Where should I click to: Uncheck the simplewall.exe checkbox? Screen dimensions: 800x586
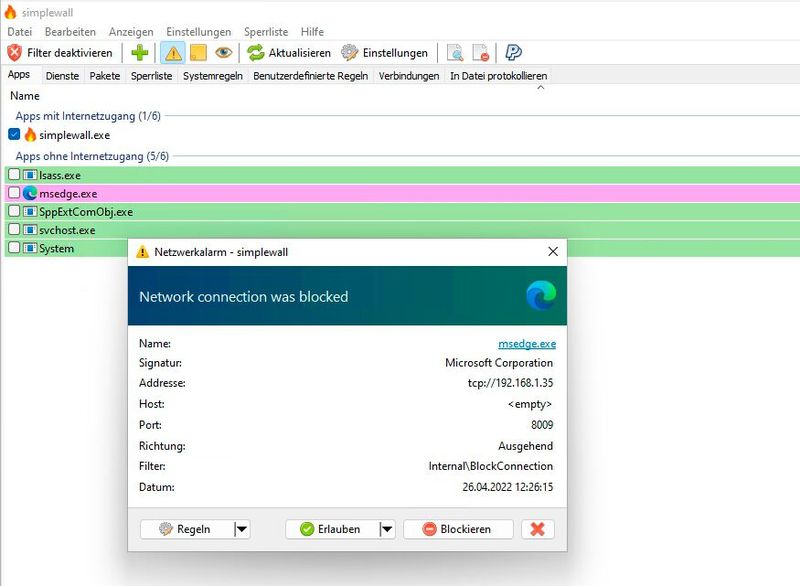(x=14, y=134)
